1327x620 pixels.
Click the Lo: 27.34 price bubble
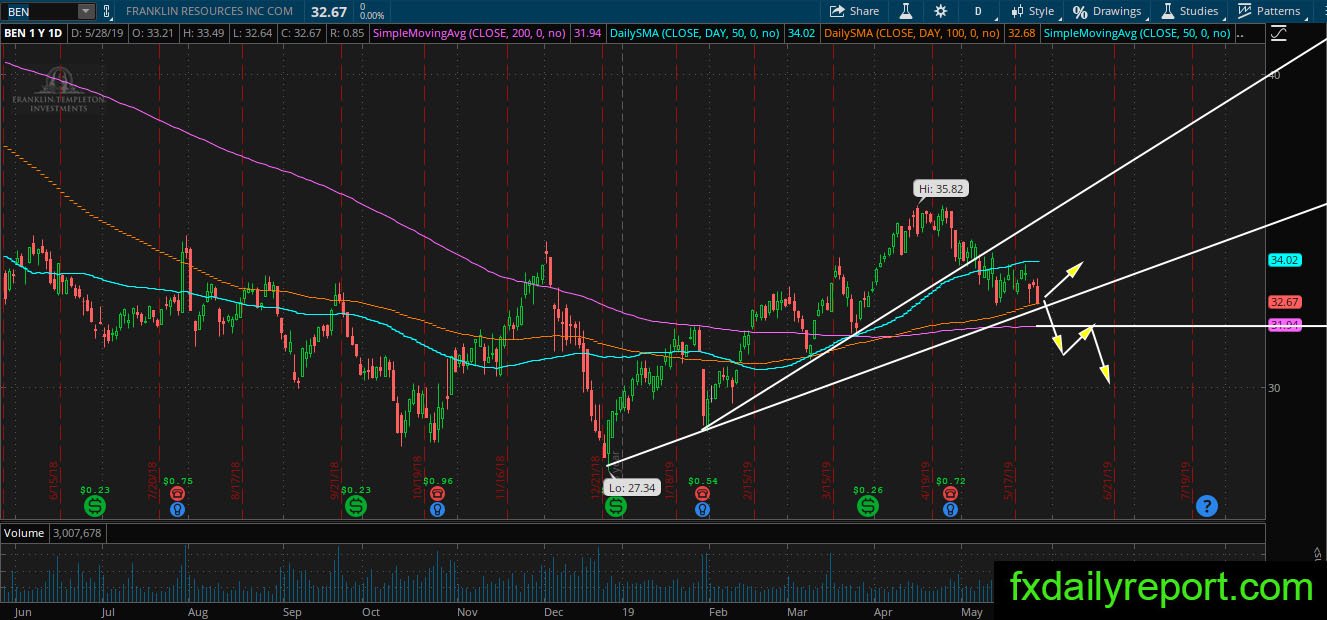click(632, 487)
